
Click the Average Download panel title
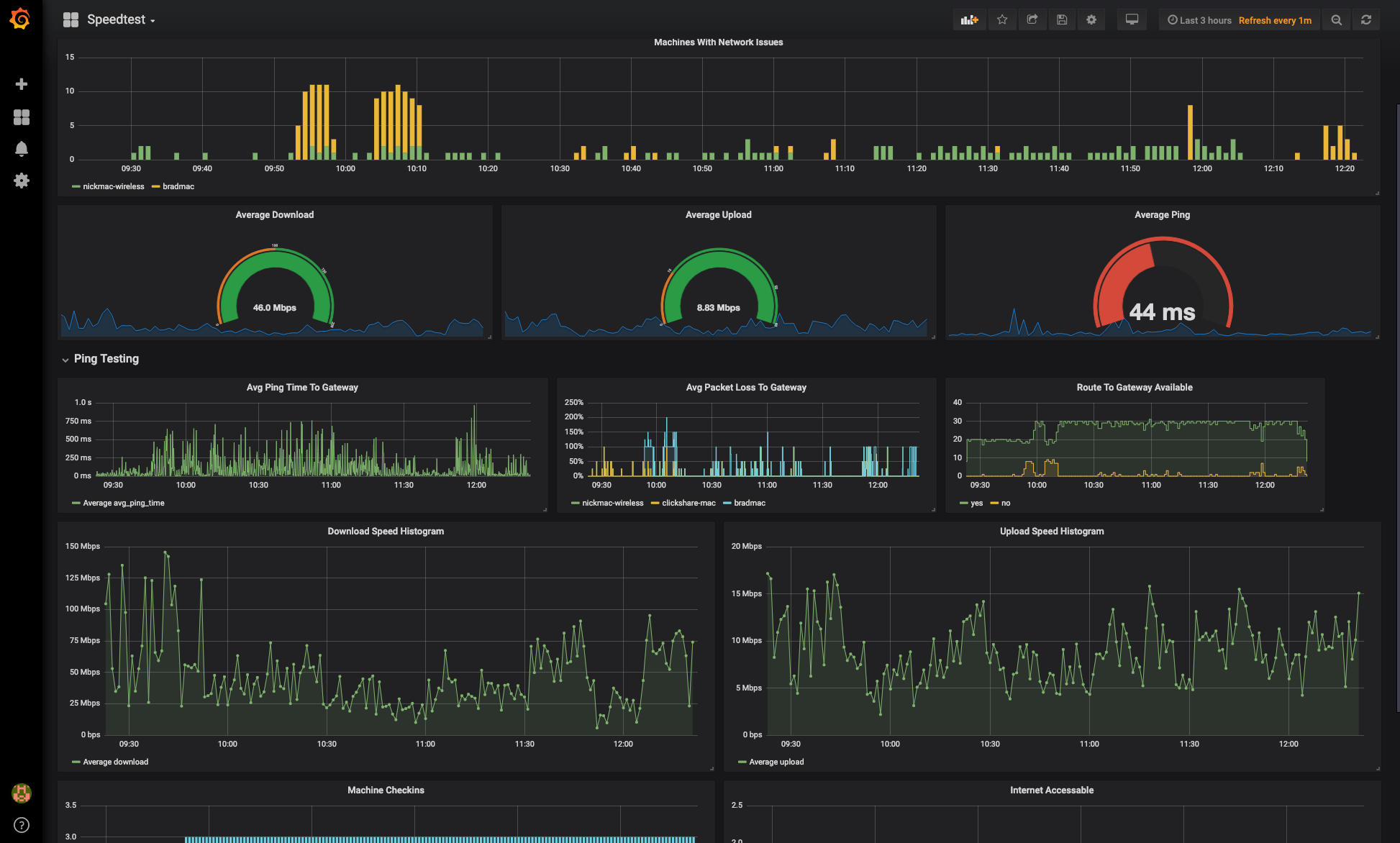point(274,214)
